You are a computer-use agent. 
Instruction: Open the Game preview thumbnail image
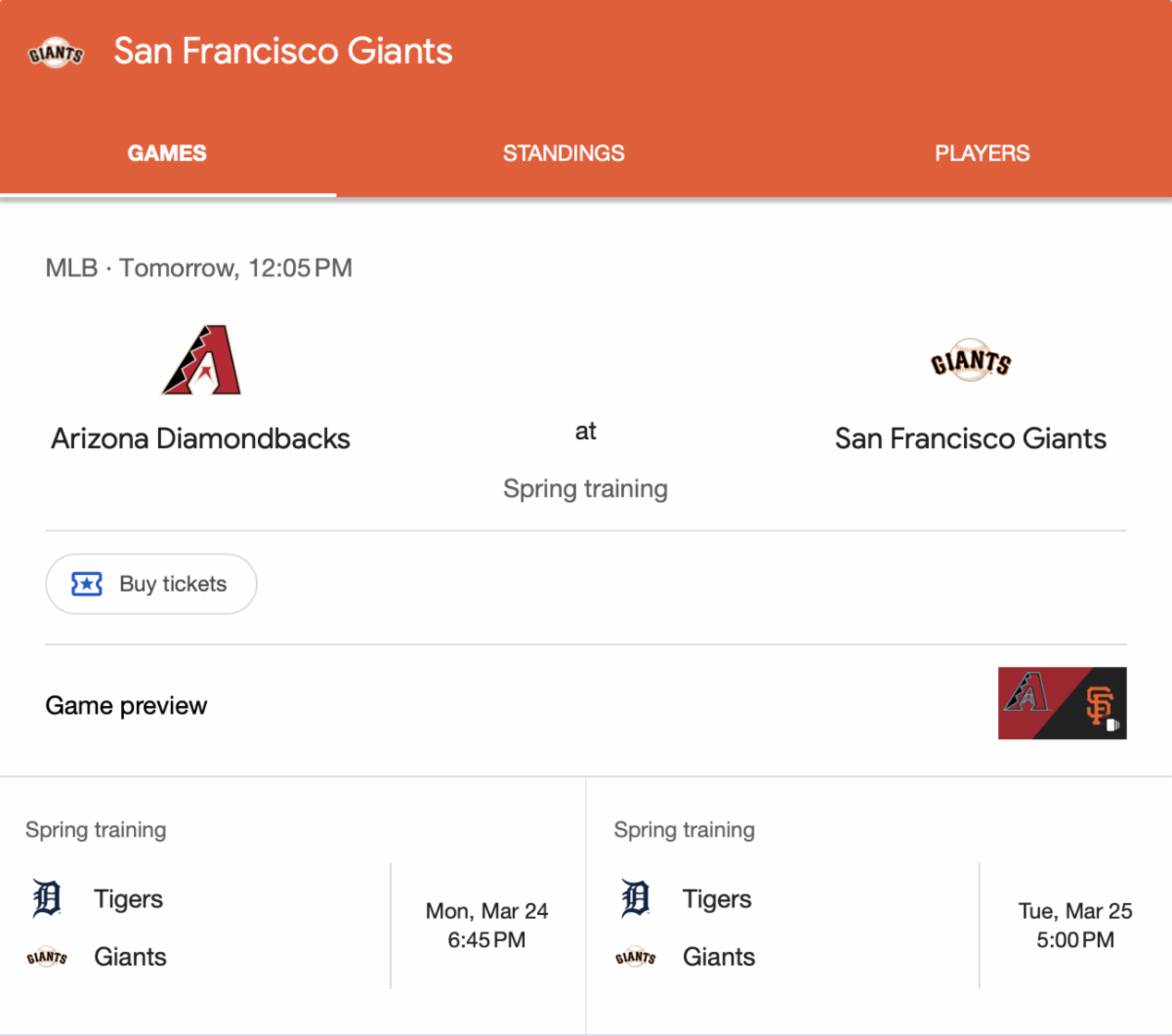1062,703
